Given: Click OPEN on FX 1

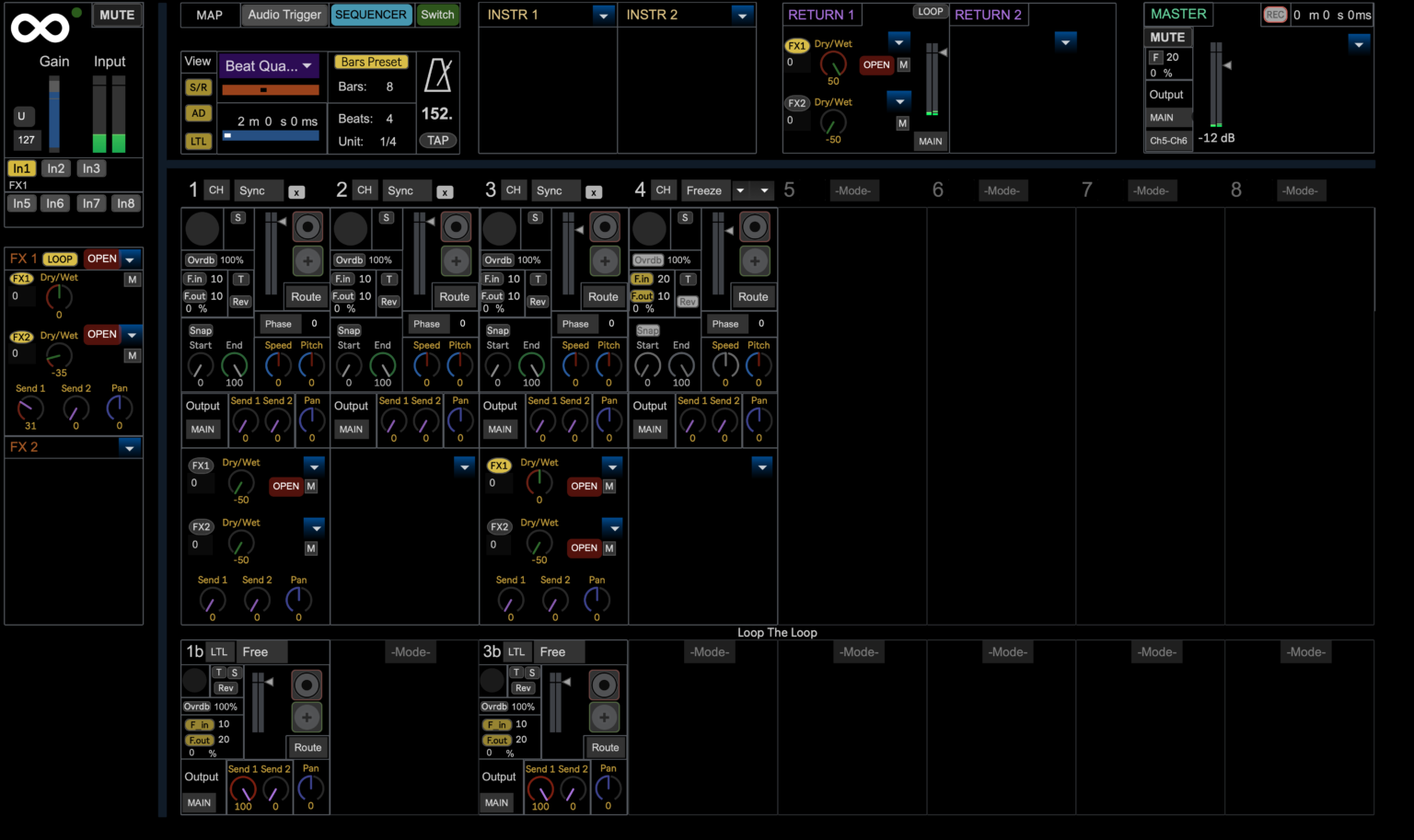Looking at the screenshot, I should (x=101, y=259).
